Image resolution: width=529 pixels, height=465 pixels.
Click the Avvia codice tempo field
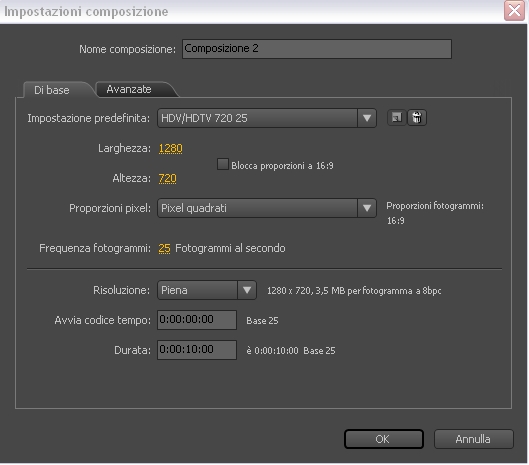click(197, 320)
